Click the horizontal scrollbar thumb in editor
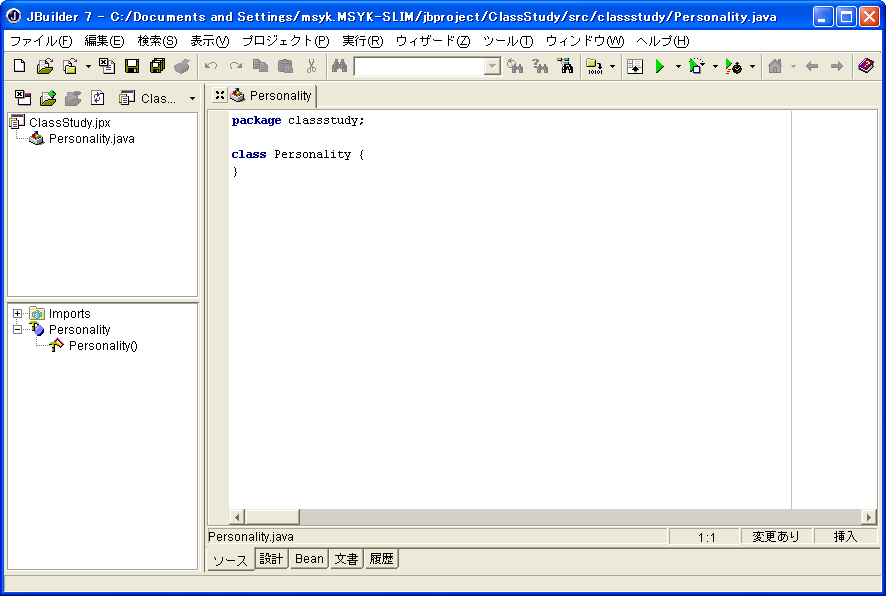 coord(272,517)
